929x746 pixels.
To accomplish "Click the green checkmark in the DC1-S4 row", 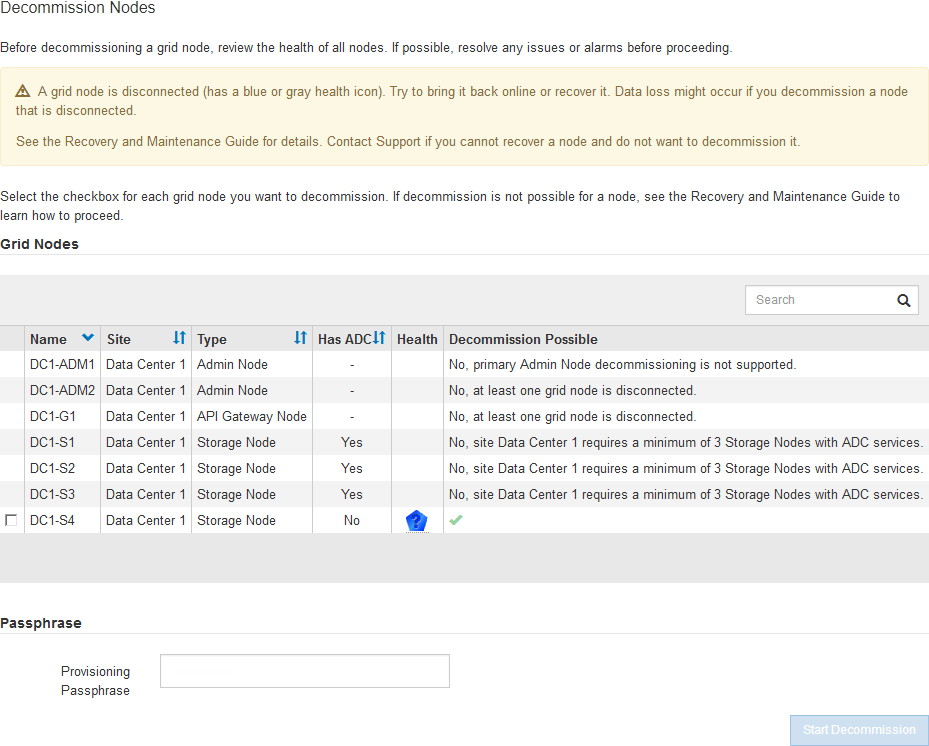I will 456,520.
